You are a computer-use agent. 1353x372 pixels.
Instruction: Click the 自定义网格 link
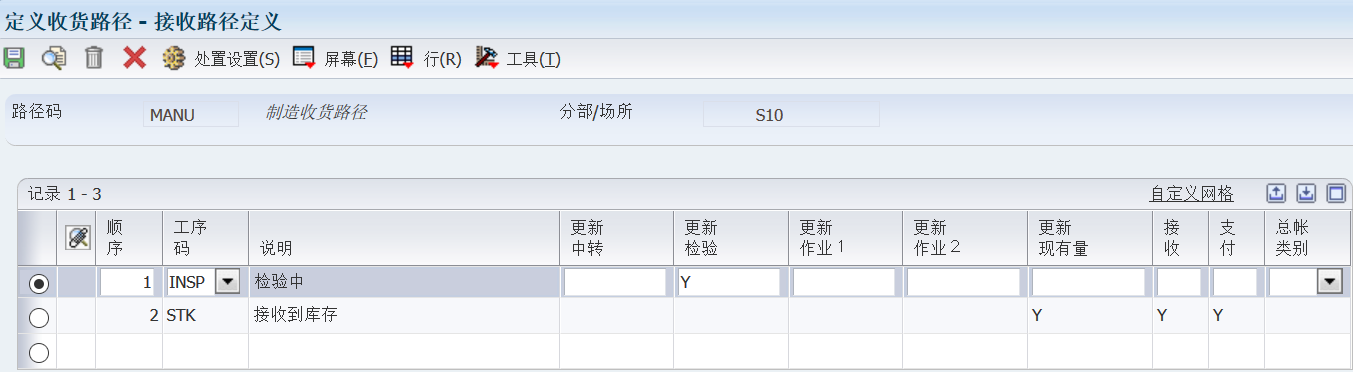1192,193
